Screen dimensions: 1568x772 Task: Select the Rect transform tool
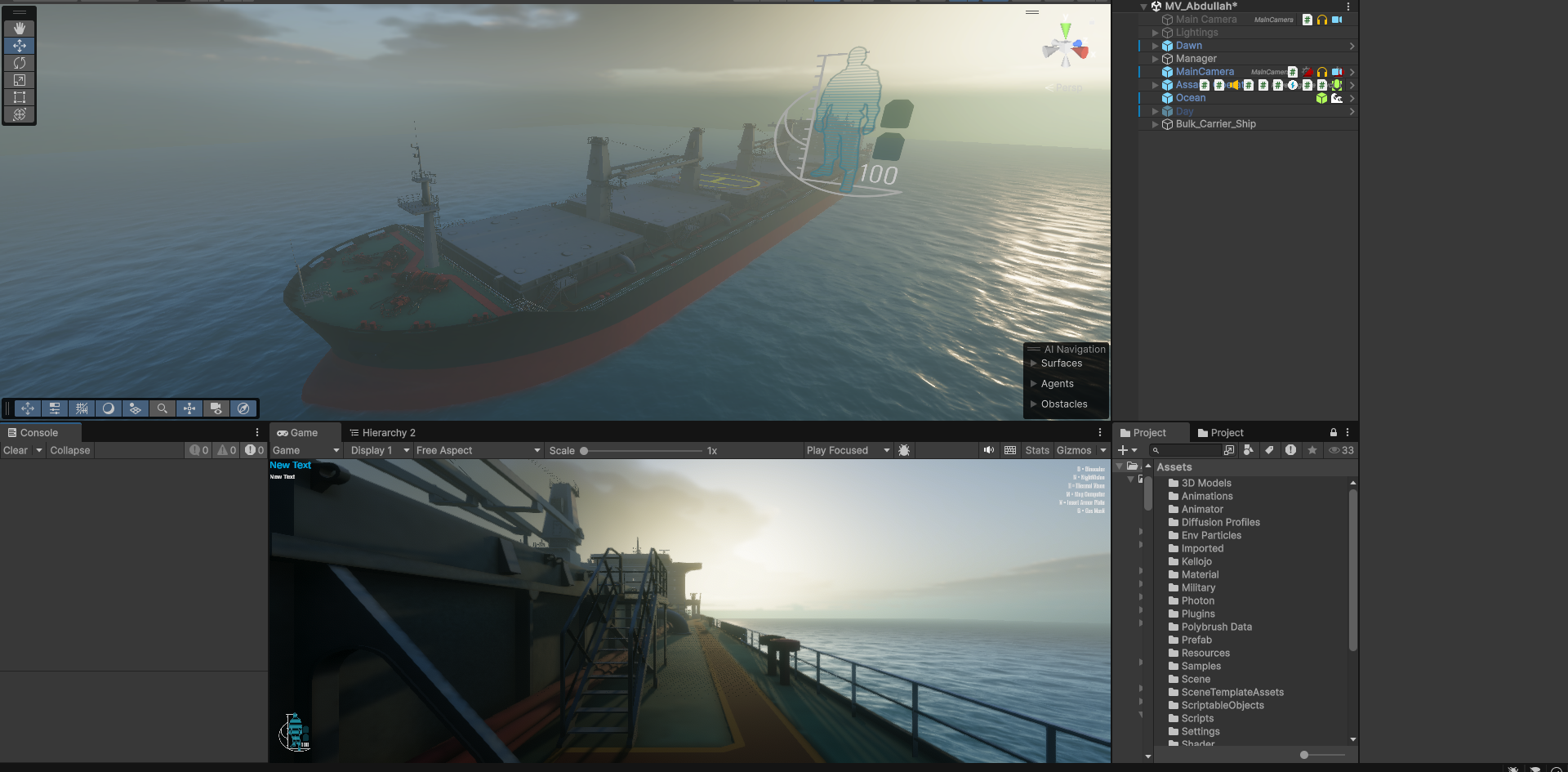tap(20, 97)
